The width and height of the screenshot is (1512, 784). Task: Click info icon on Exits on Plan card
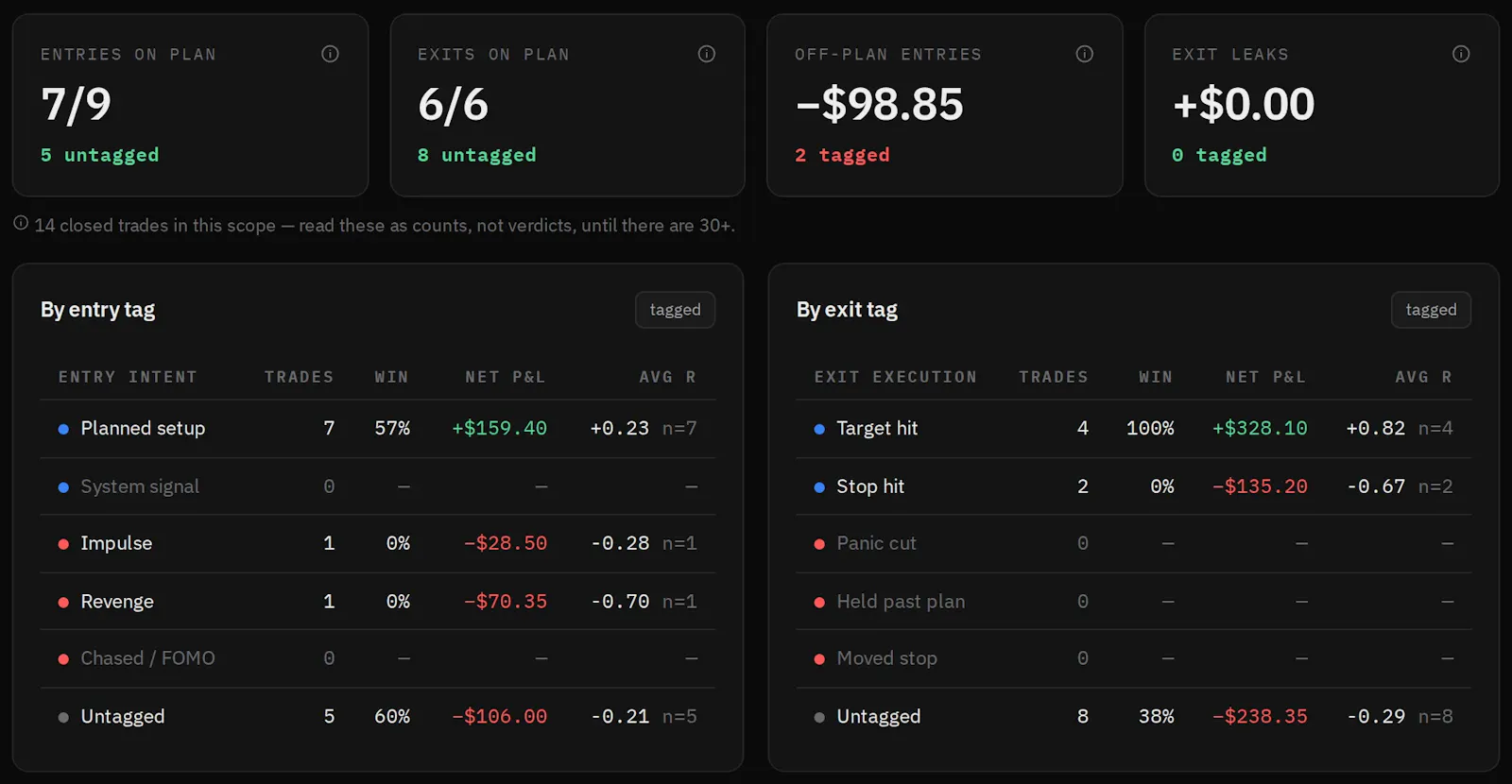707,54
